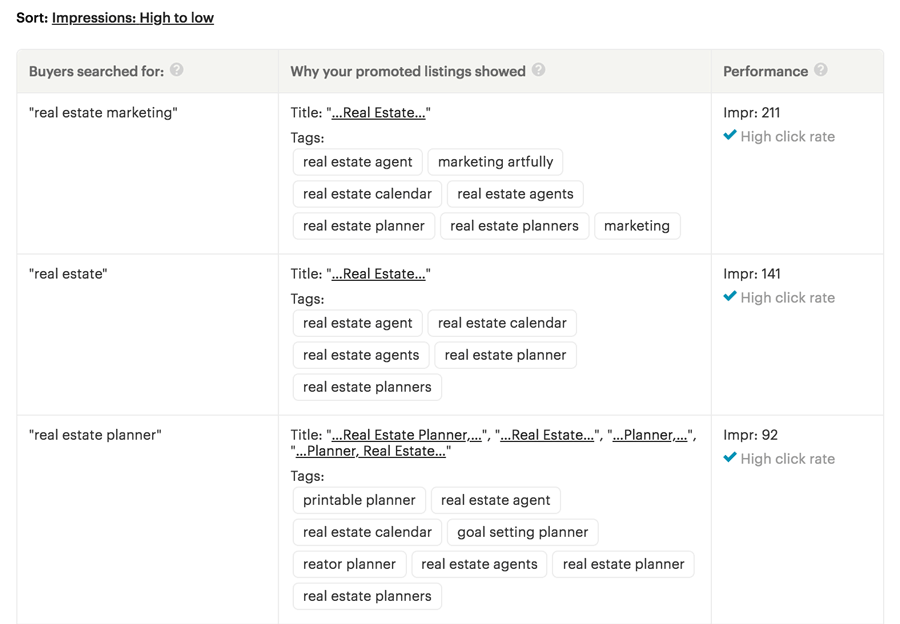Click High click rate checkmark under Impr: 211
This screenshot has width=900, height=624.
click(x=730, y=135)
